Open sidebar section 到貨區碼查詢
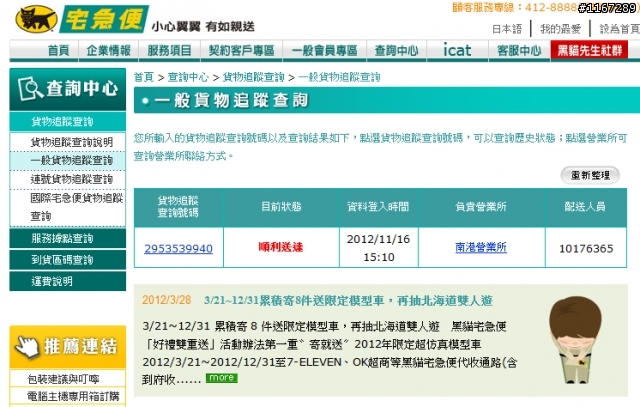This screenshot has height=407, width=640. [68, 260]
